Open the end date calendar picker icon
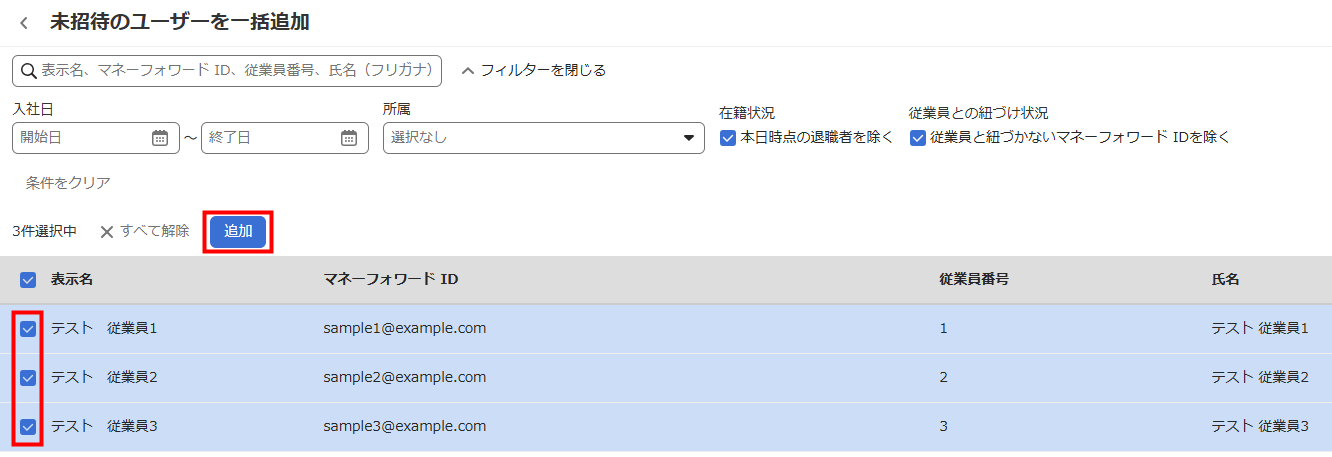 click(x=349, y=138)
